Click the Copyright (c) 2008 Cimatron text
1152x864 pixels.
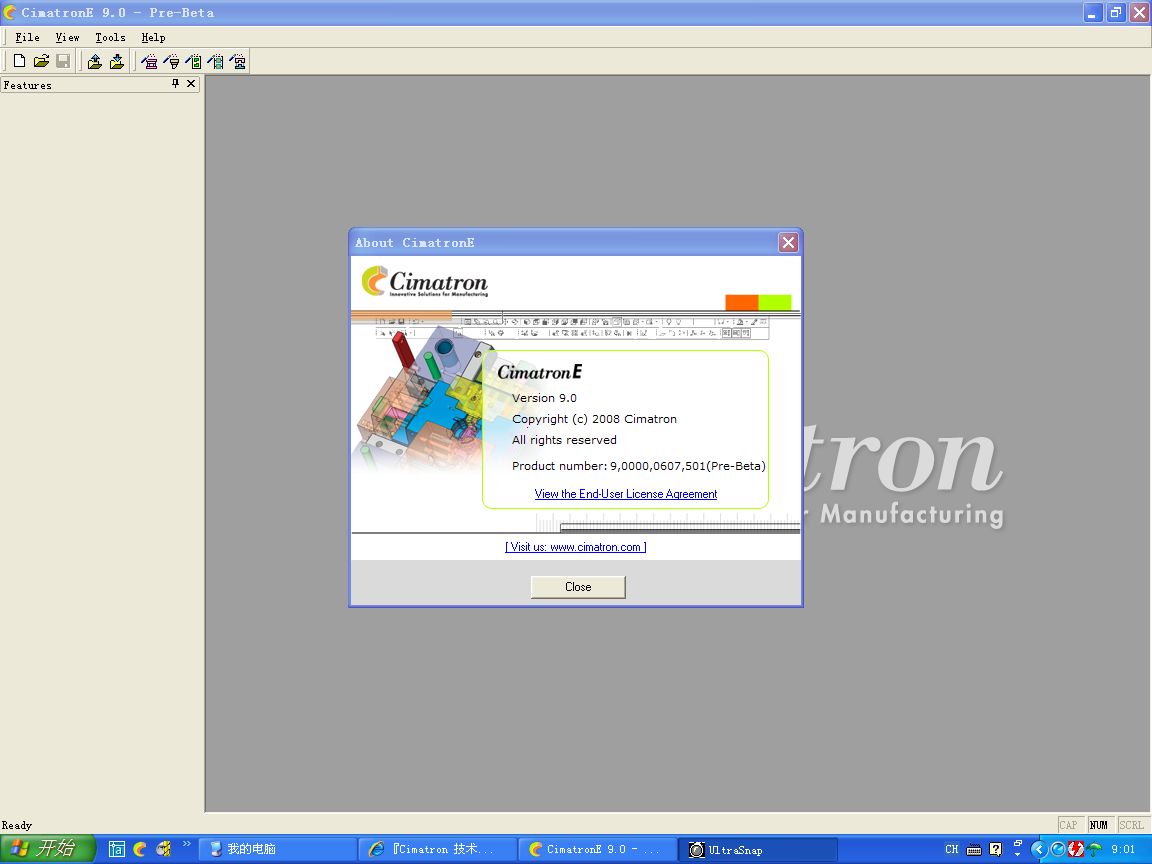(594, 419)
